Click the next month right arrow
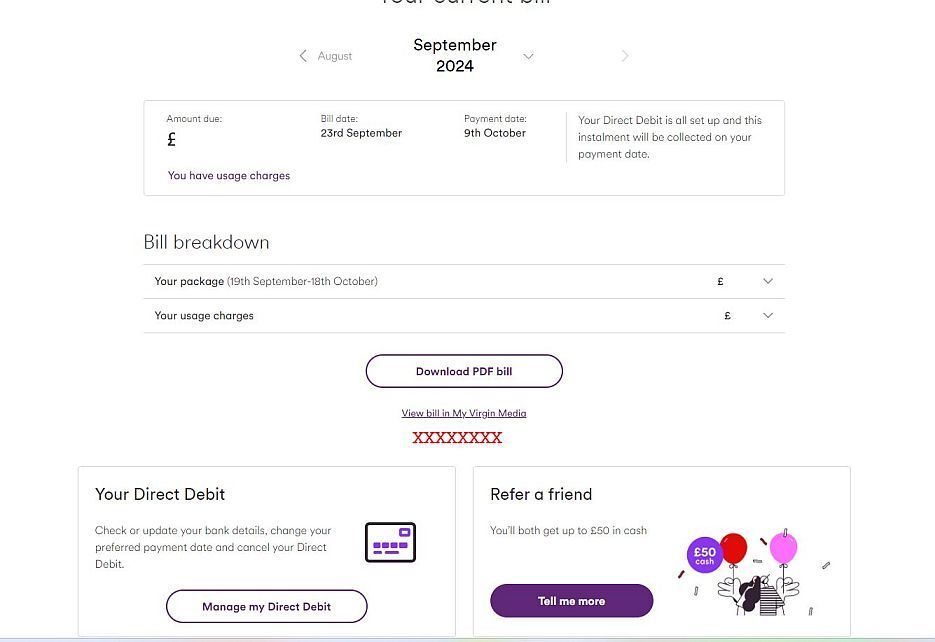The width and height of the screenshot is (935, 642). tap(625, 55)
